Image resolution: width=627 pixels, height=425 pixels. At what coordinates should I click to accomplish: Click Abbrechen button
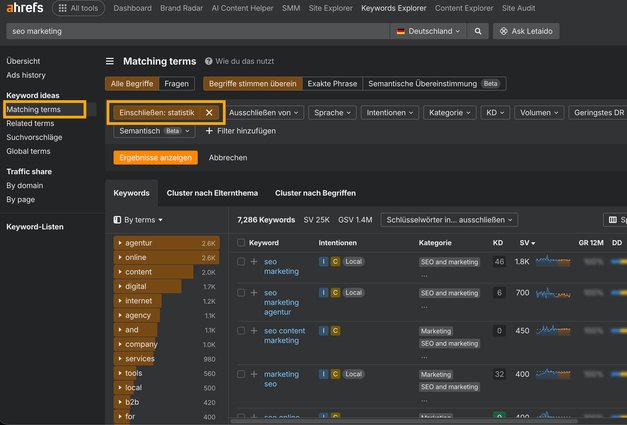pos(228,158)
